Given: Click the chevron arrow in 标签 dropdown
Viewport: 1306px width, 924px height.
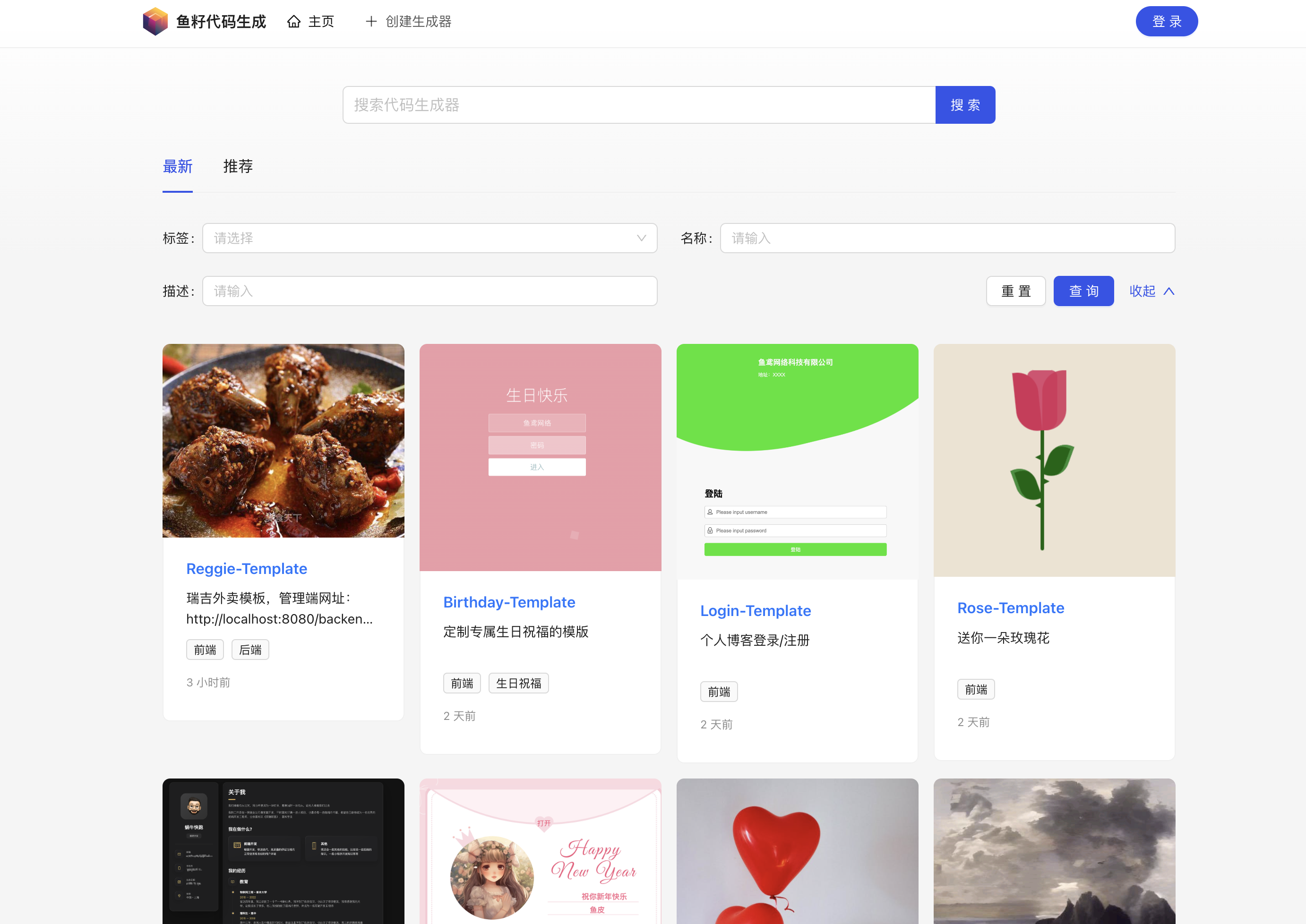Looking at the screenshot, I should (641, 238).
